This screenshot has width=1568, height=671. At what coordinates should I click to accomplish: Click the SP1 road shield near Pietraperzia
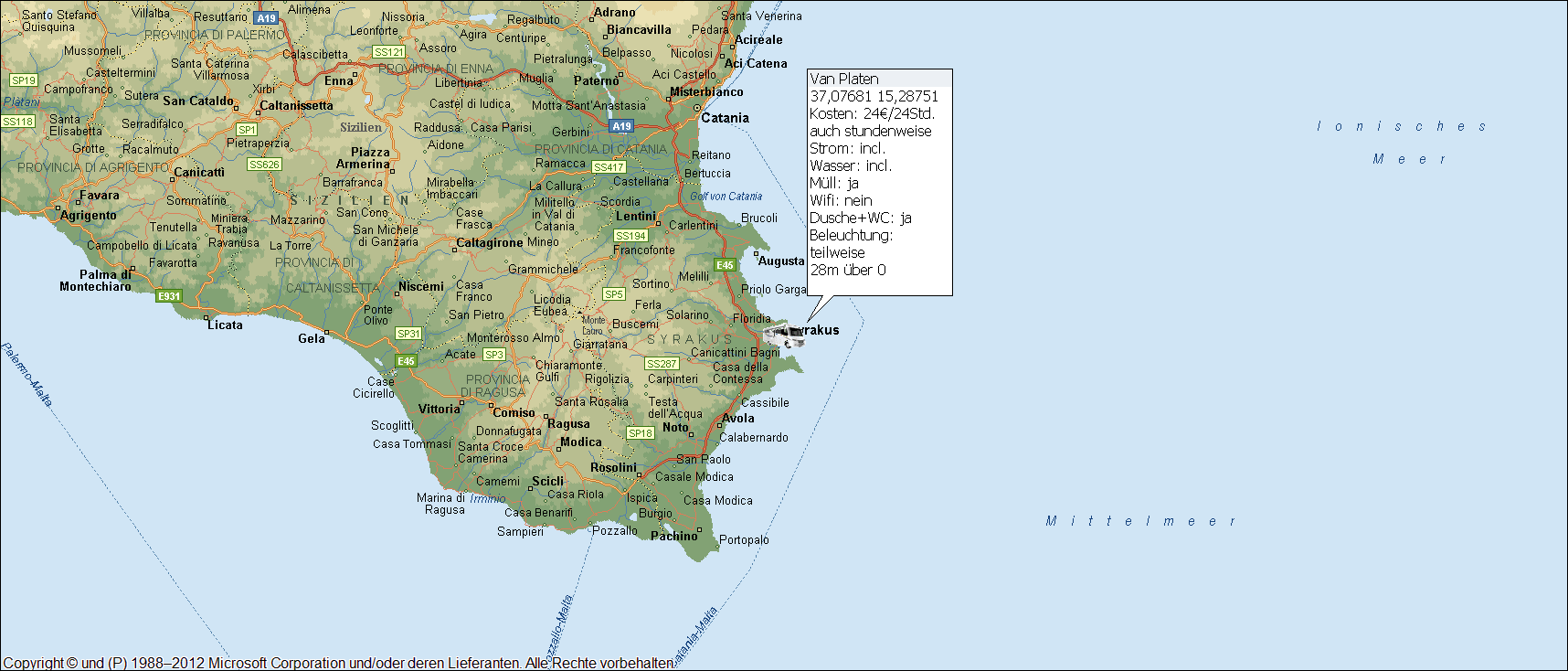coord(247,130)
